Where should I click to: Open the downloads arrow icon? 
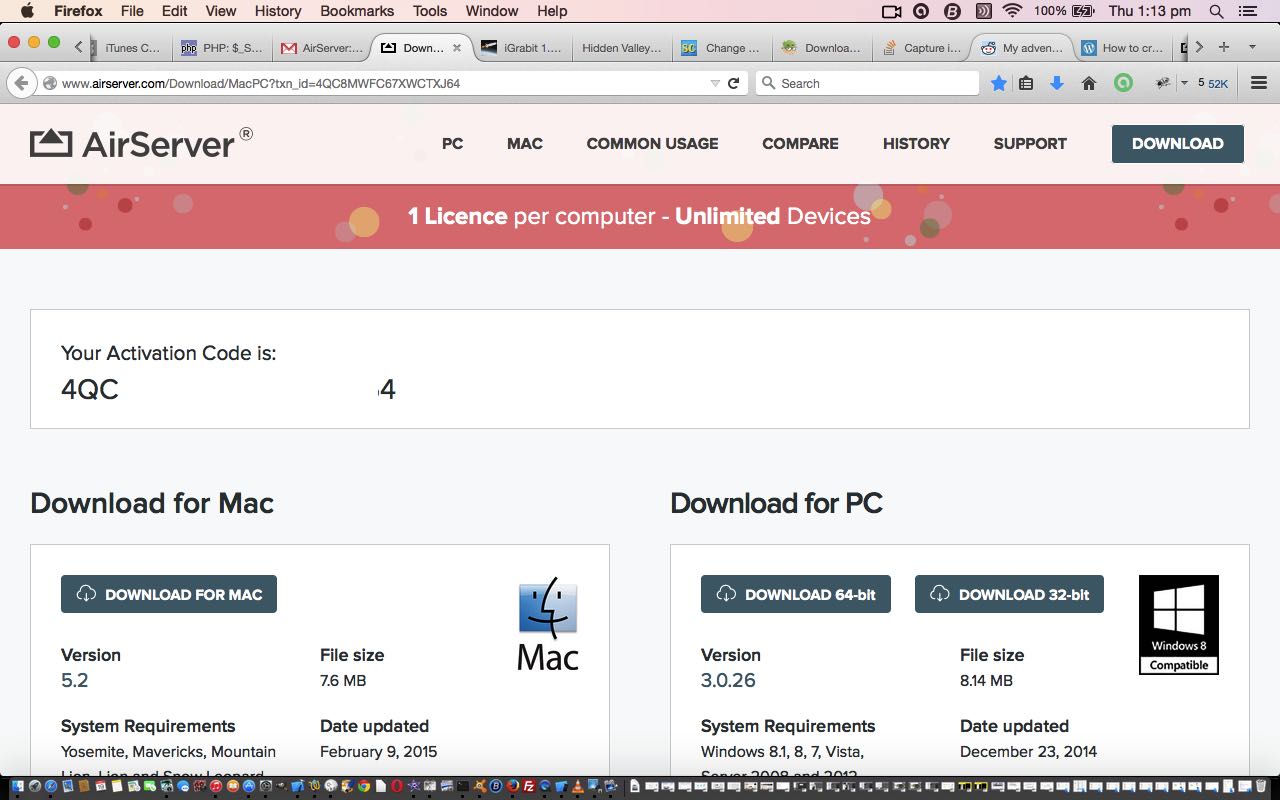point(1057,83)
